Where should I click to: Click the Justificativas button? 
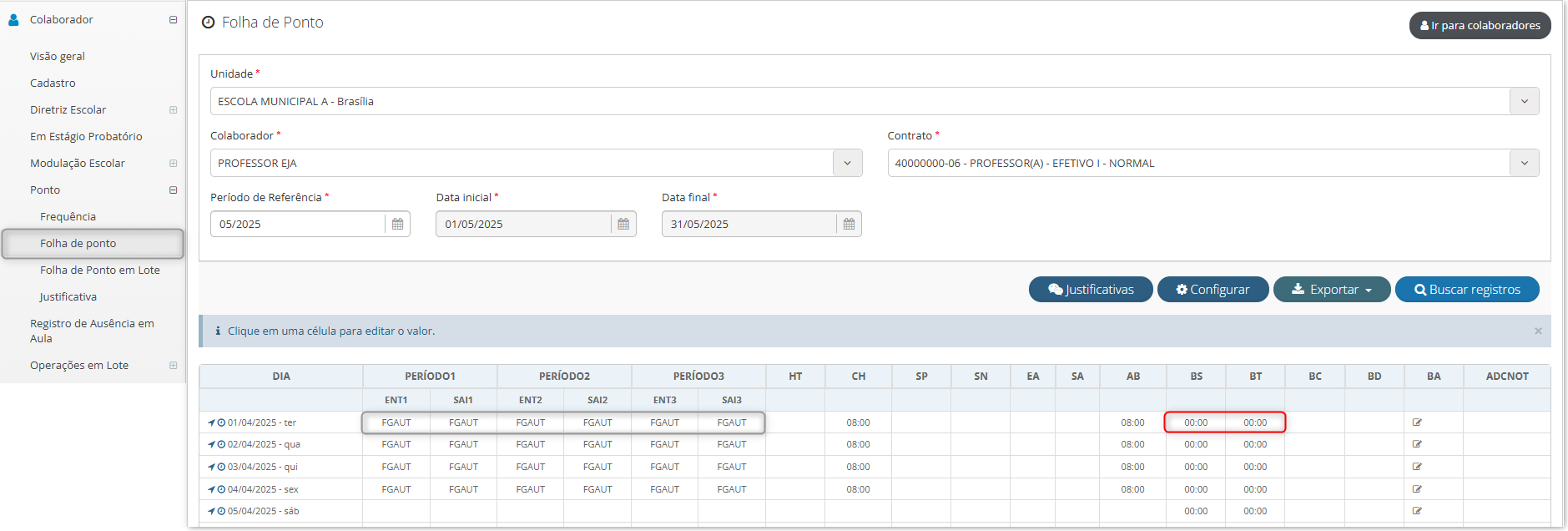coord(1091,290)
